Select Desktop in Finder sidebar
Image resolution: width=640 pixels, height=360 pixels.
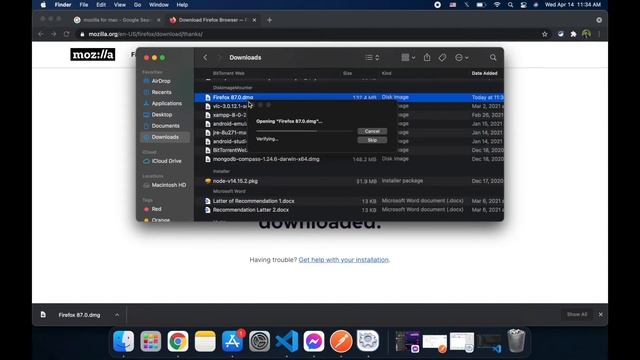(x=162, y=115)
